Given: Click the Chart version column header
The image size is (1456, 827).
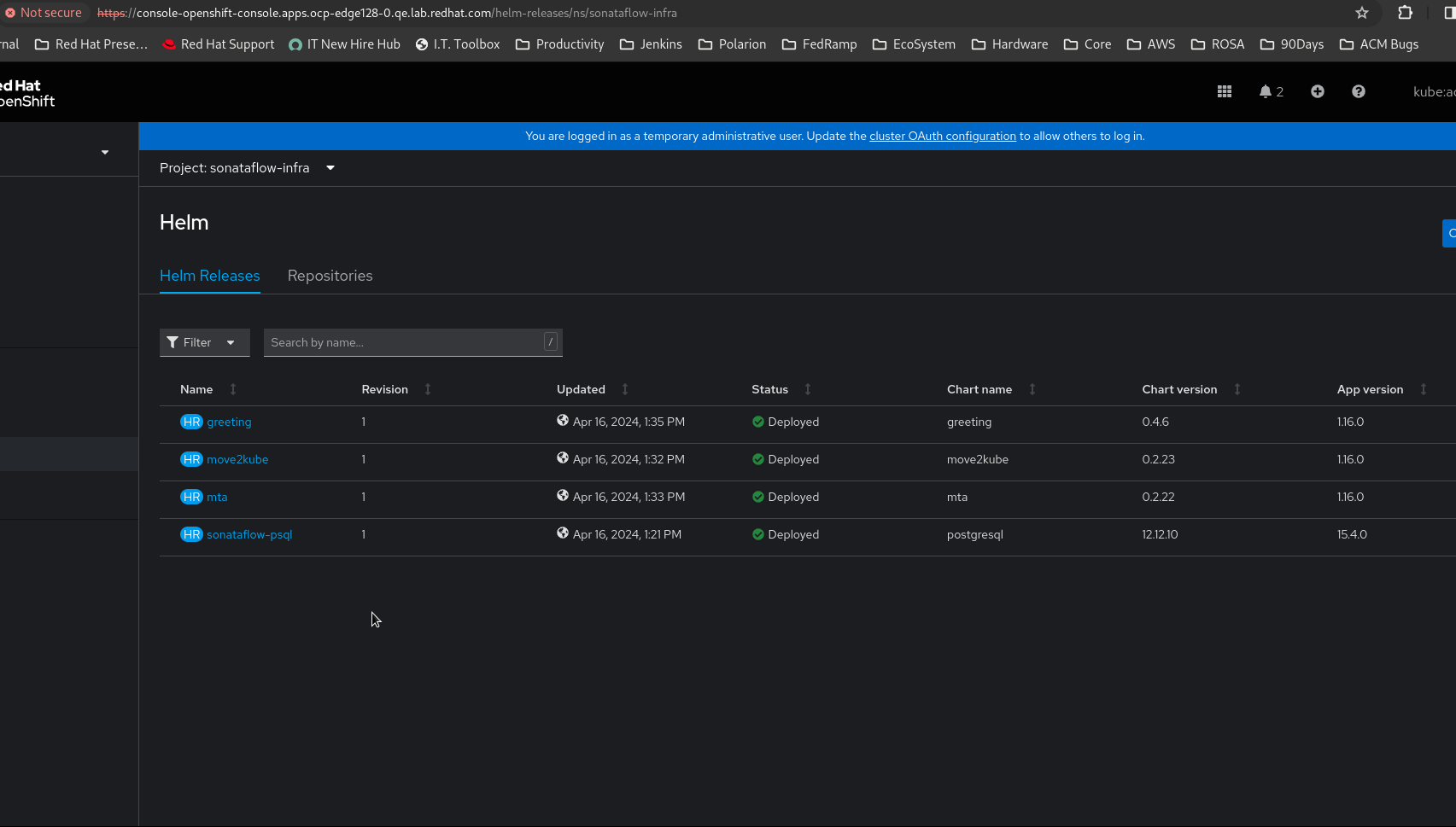Looking at the screenshot, I should pyautogui.click(x=1179, y=389).
